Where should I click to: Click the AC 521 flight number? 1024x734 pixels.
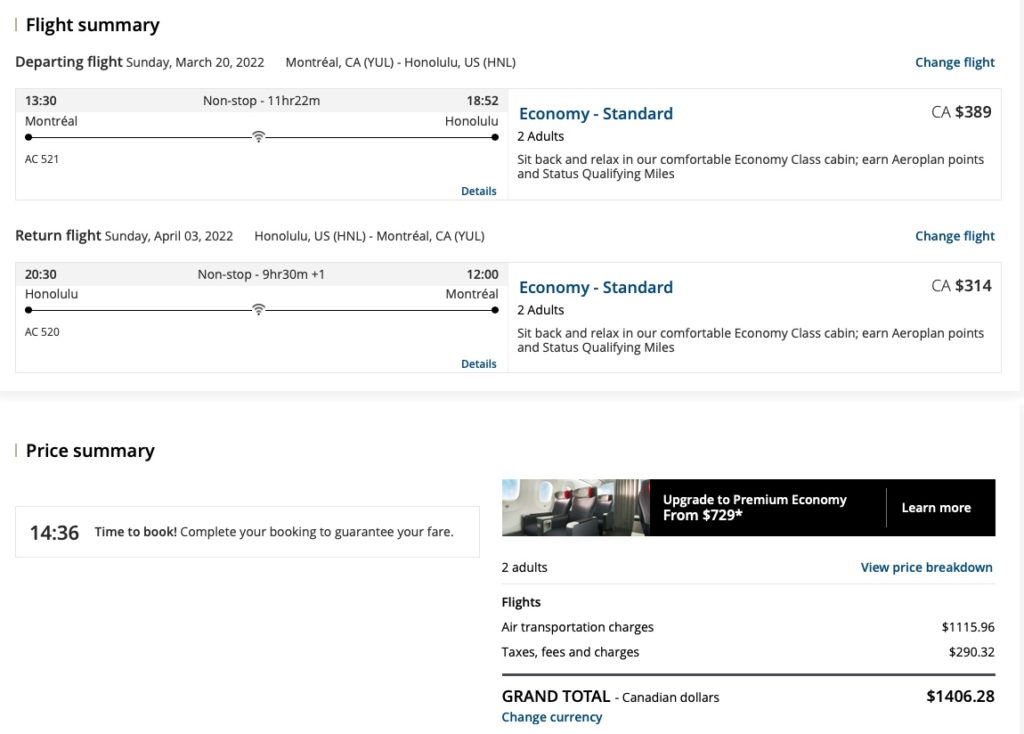tap(41, 158)
